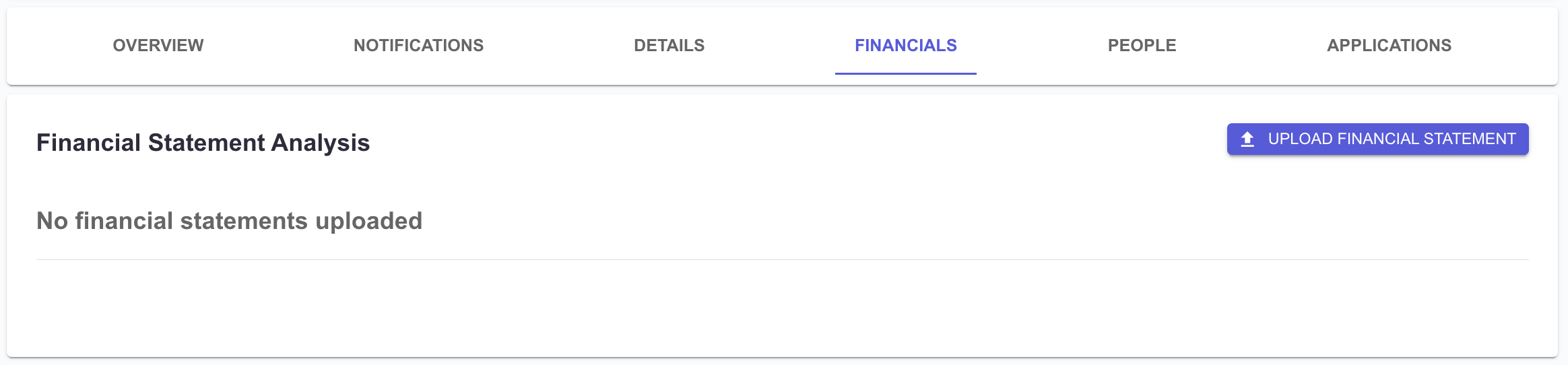1568x365 pixels.
Task: Open the People tab
Action: point(1142,45)
